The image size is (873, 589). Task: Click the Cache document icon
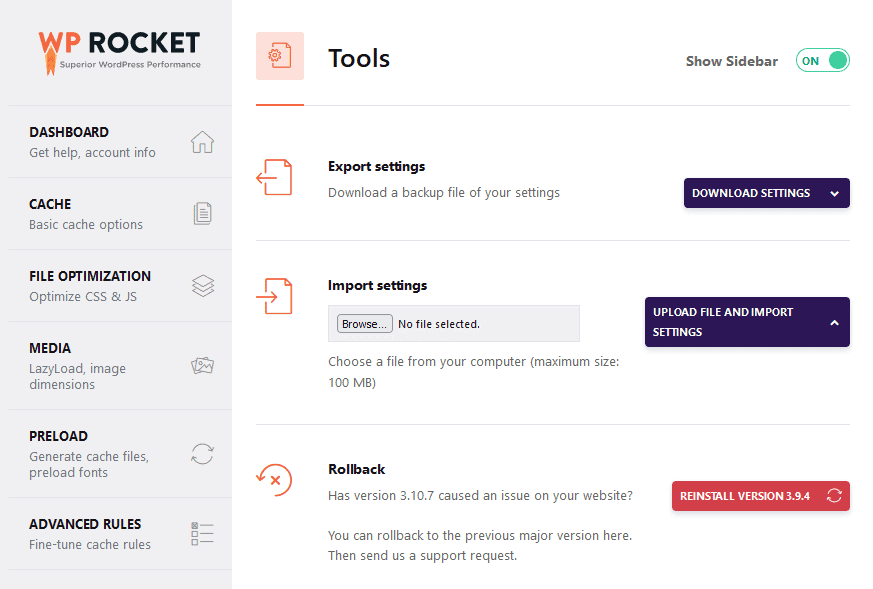[202, 214]
